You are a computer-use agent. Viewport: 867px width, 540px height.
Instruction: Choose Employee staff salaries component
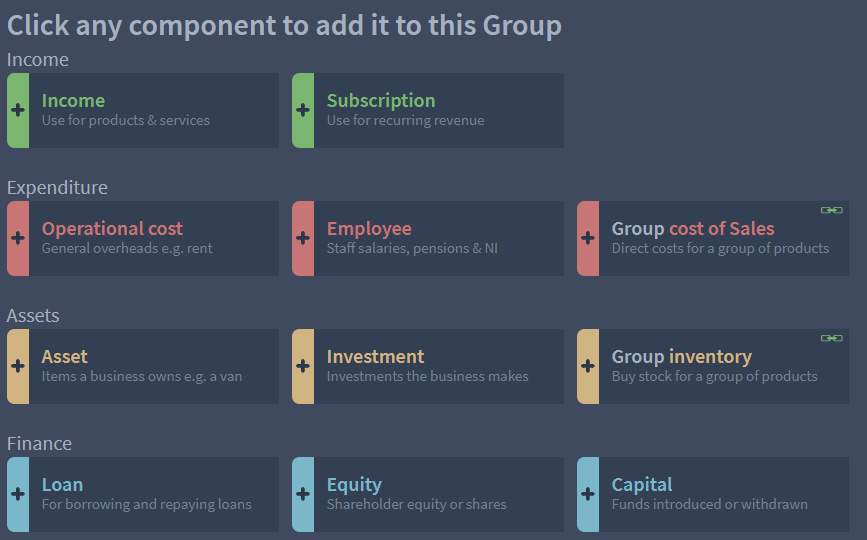[x=428, y=238]
